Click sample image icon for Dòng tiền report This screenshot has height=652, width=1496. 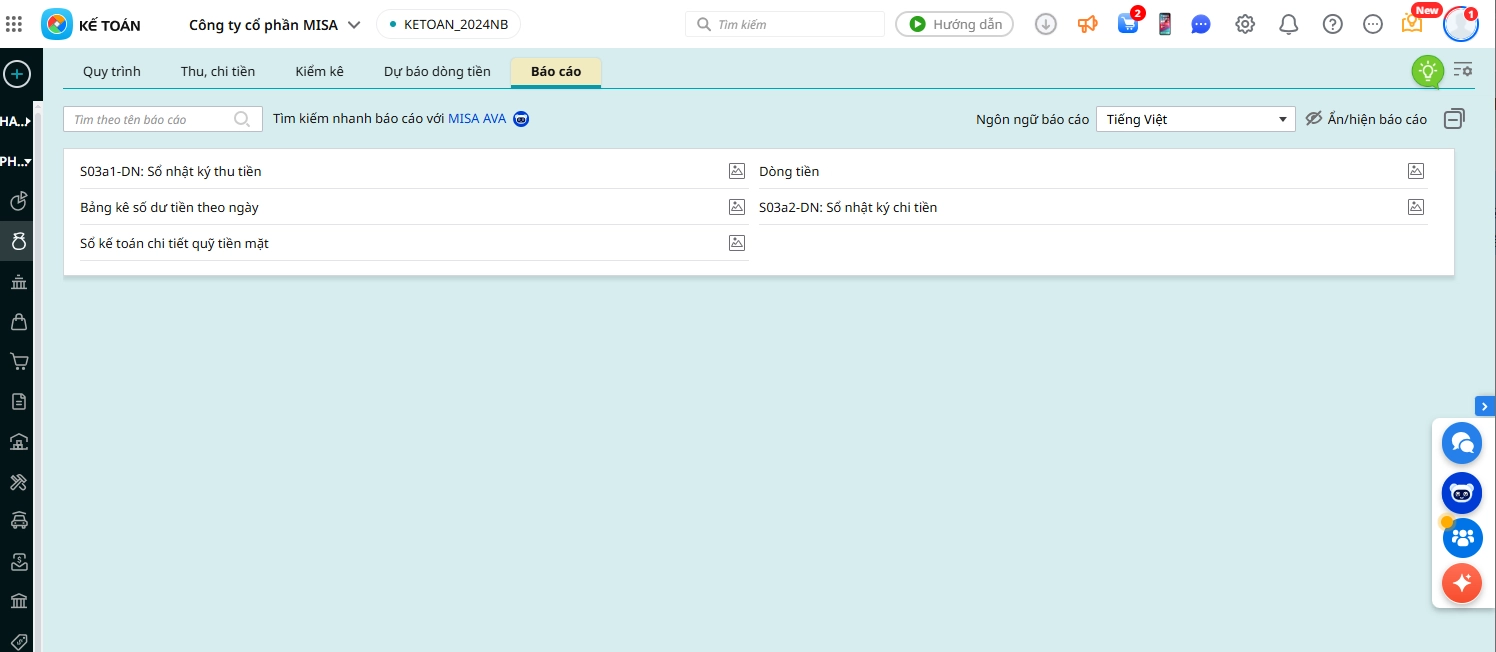pos(1416,171)
